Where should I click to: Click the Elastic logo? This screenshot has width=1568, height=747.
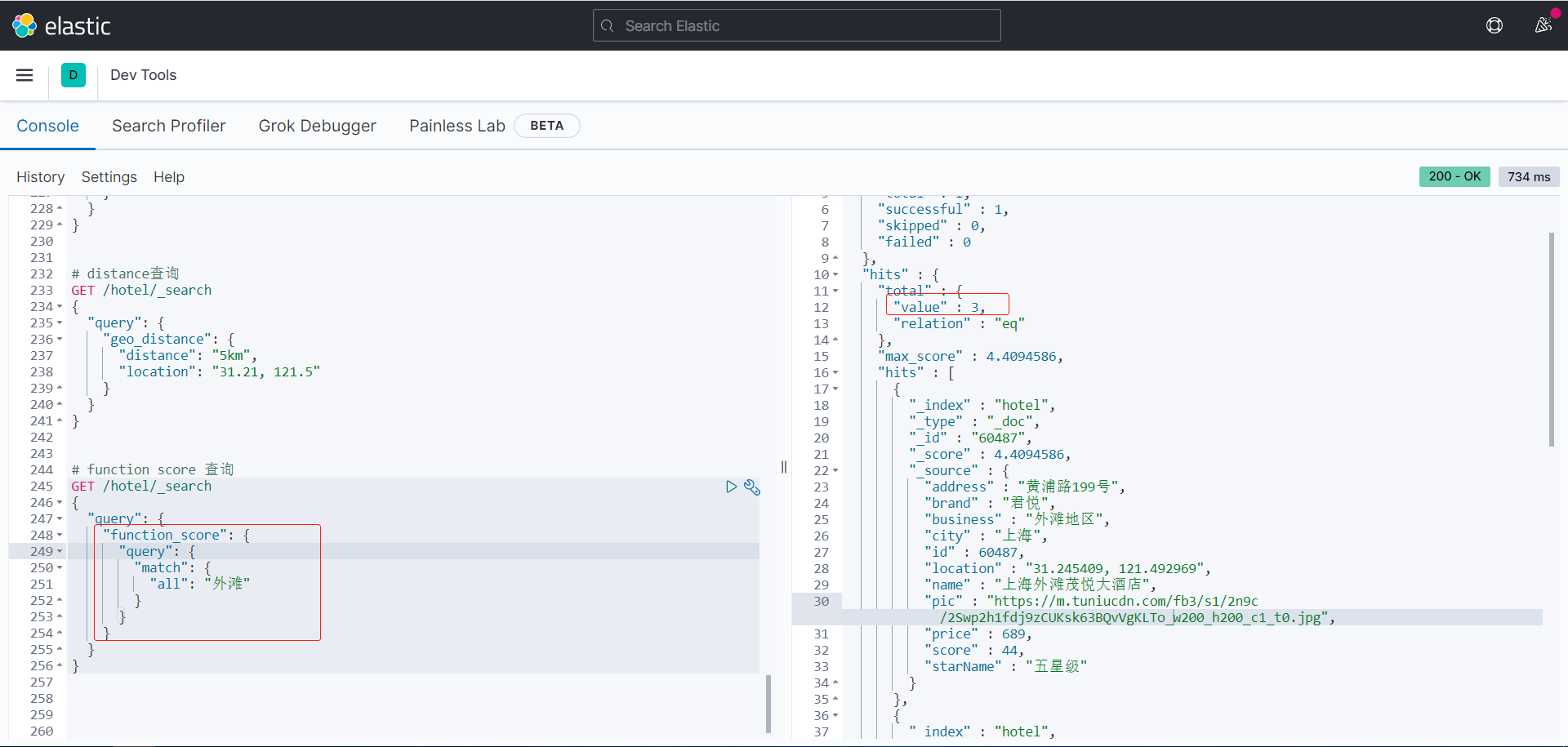pyautogui.click(x=61, y=26)
